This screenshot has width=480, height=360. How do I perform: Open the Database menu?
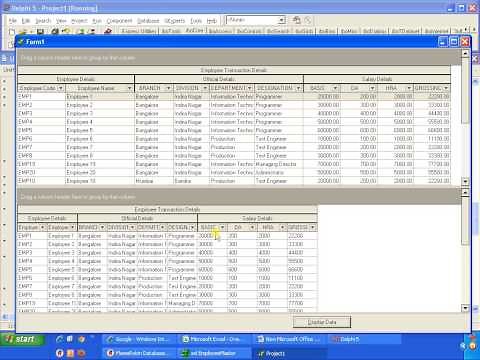(x=148, y=21)
